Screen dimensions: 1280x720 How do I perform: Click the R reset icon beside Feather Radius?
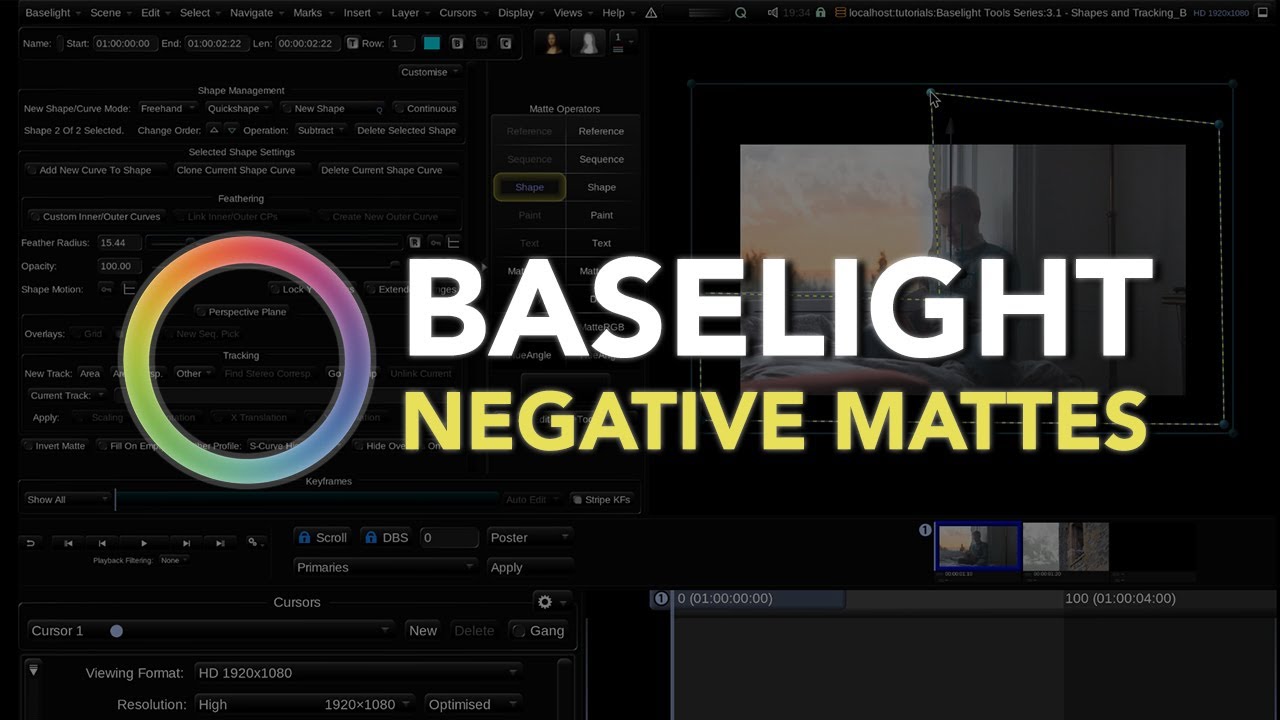click(x=414, y=242)
